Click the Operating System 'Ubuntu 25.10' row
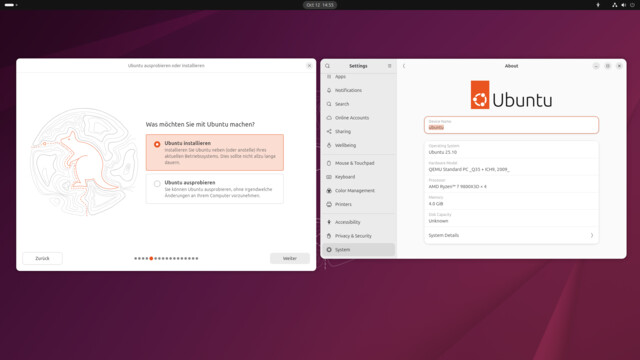 coord(511,149)
